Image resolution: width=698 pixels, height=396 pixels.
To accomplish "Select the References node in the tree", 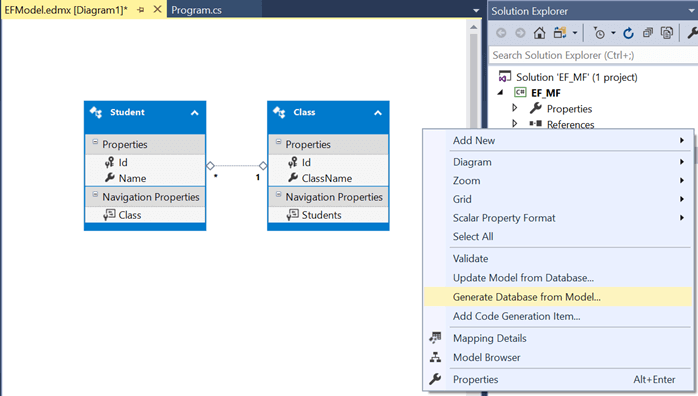I will click(x=570, y=124).
